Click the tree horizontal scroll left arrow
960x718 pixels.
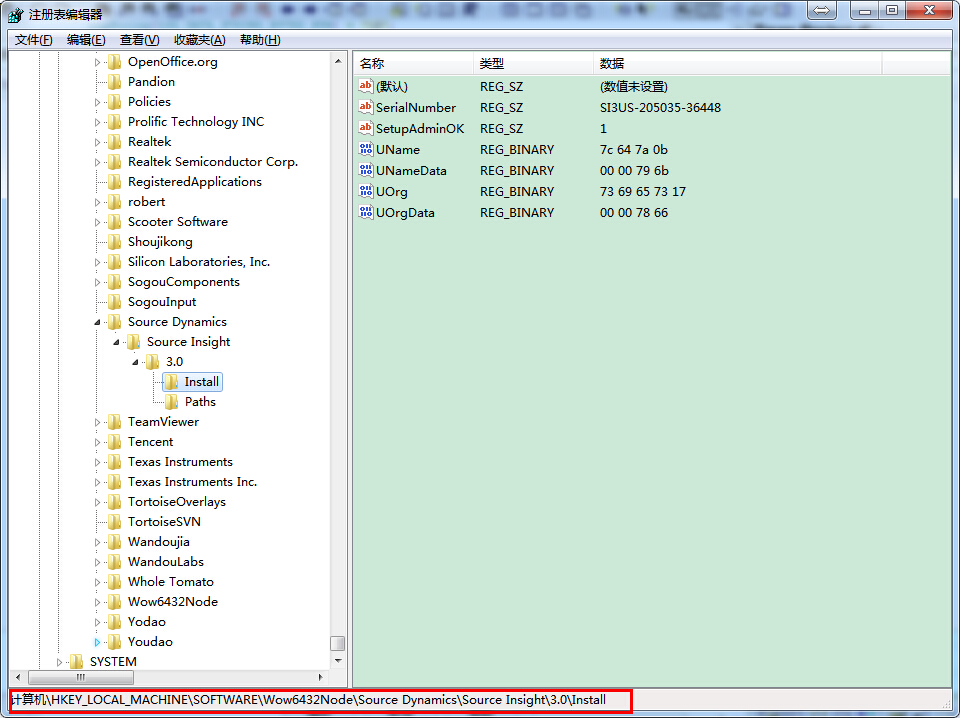[x=18, y=677]
